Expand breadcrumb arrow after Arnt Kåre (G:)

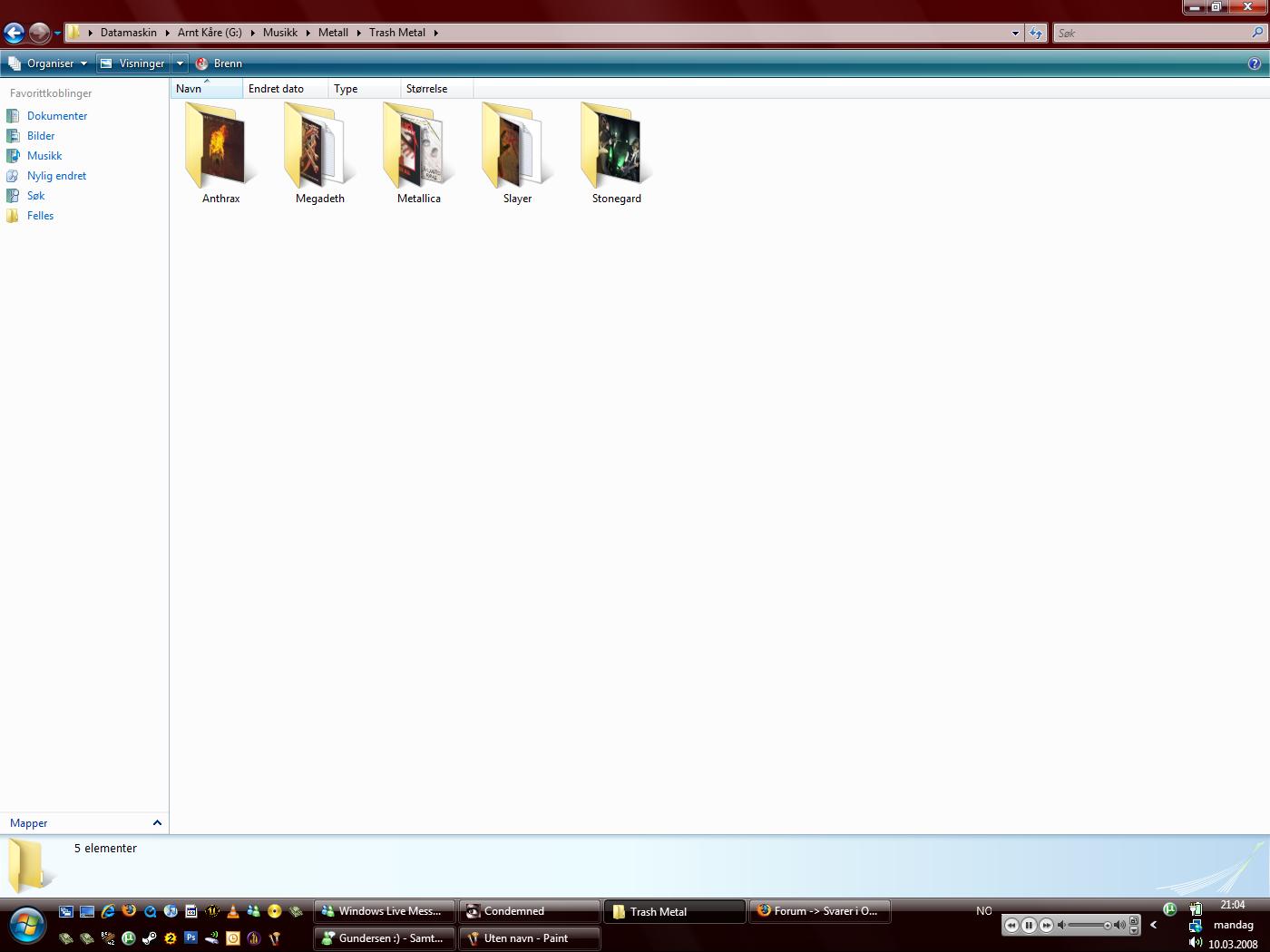pos(253,33)
